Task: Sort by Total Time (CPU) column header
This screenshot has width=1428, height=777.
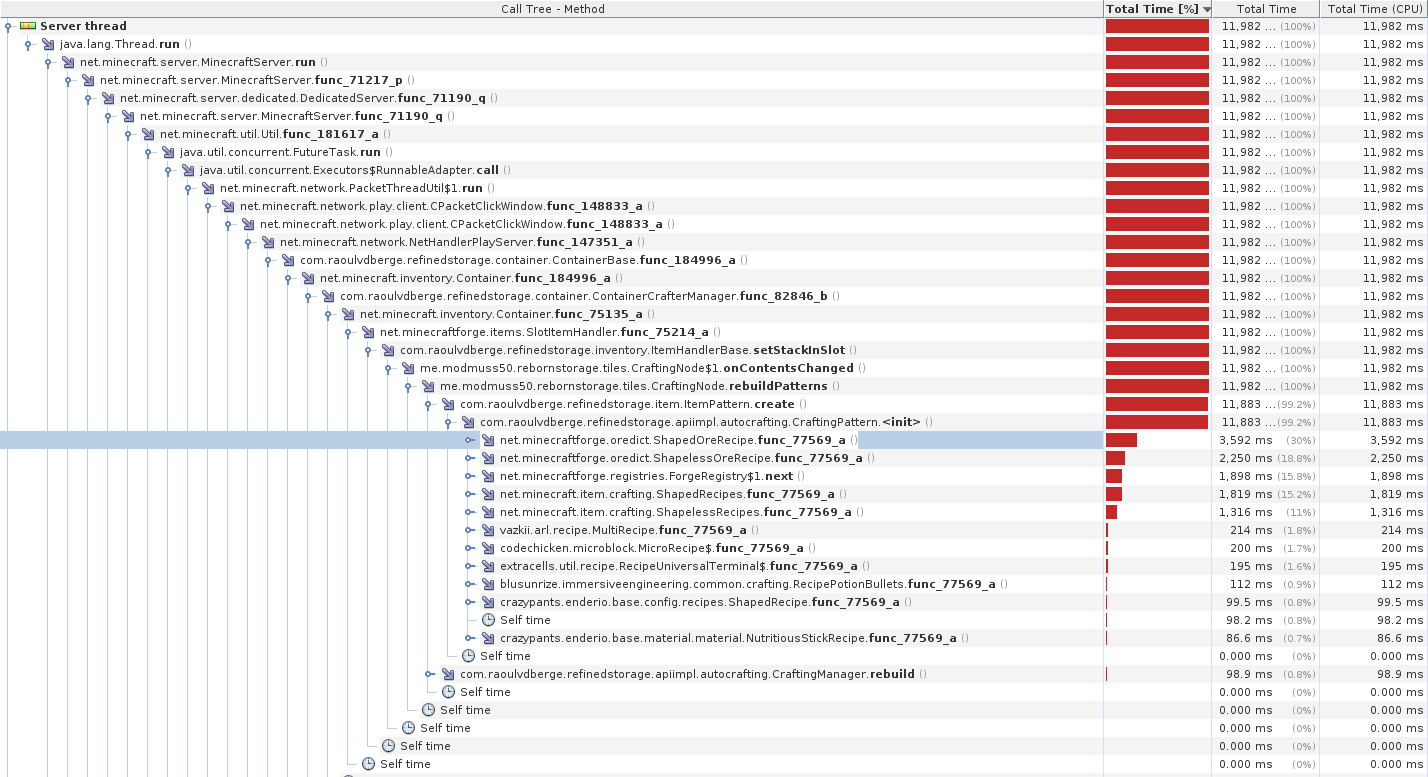Action: coord(1374,9)
